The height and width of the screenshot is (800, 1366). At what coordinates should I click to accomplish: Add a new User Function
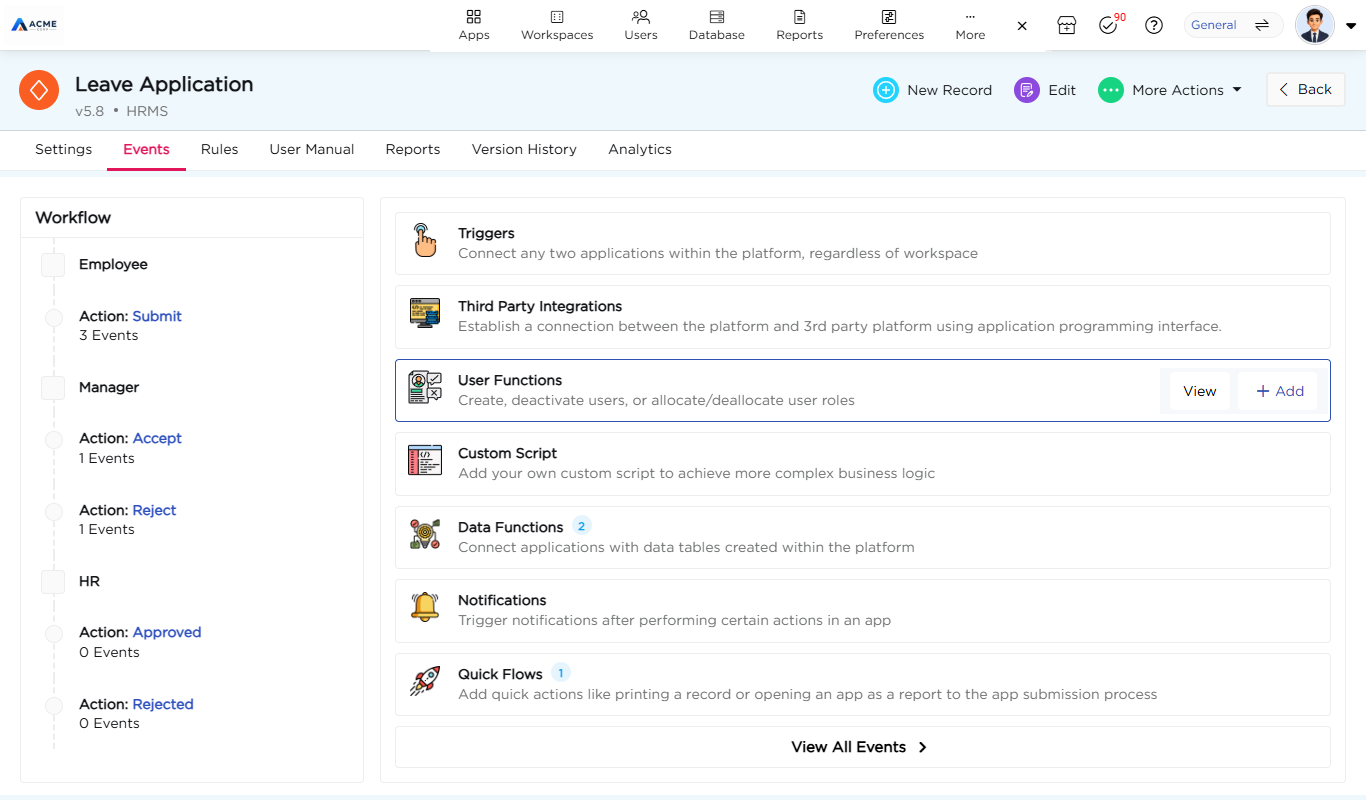[x=1280, y=391]
